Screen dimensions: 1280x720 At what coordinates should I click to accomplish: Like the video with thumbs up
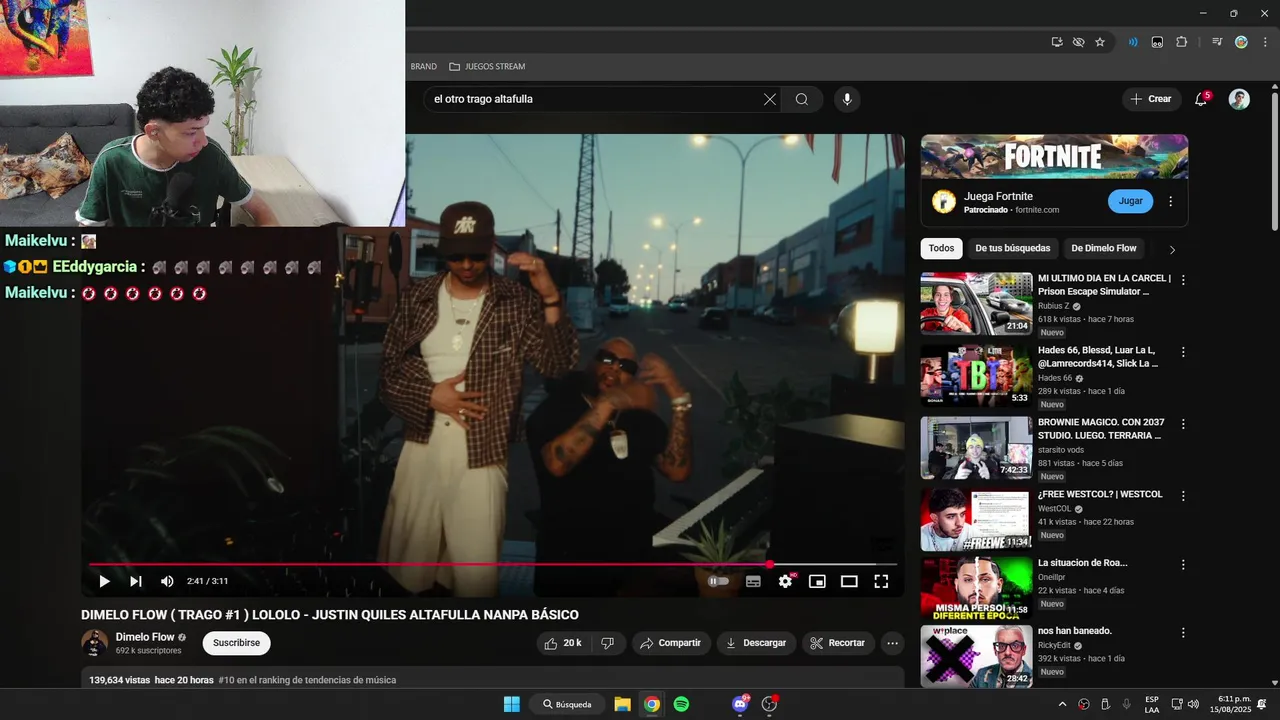click(x=564, y=643)
